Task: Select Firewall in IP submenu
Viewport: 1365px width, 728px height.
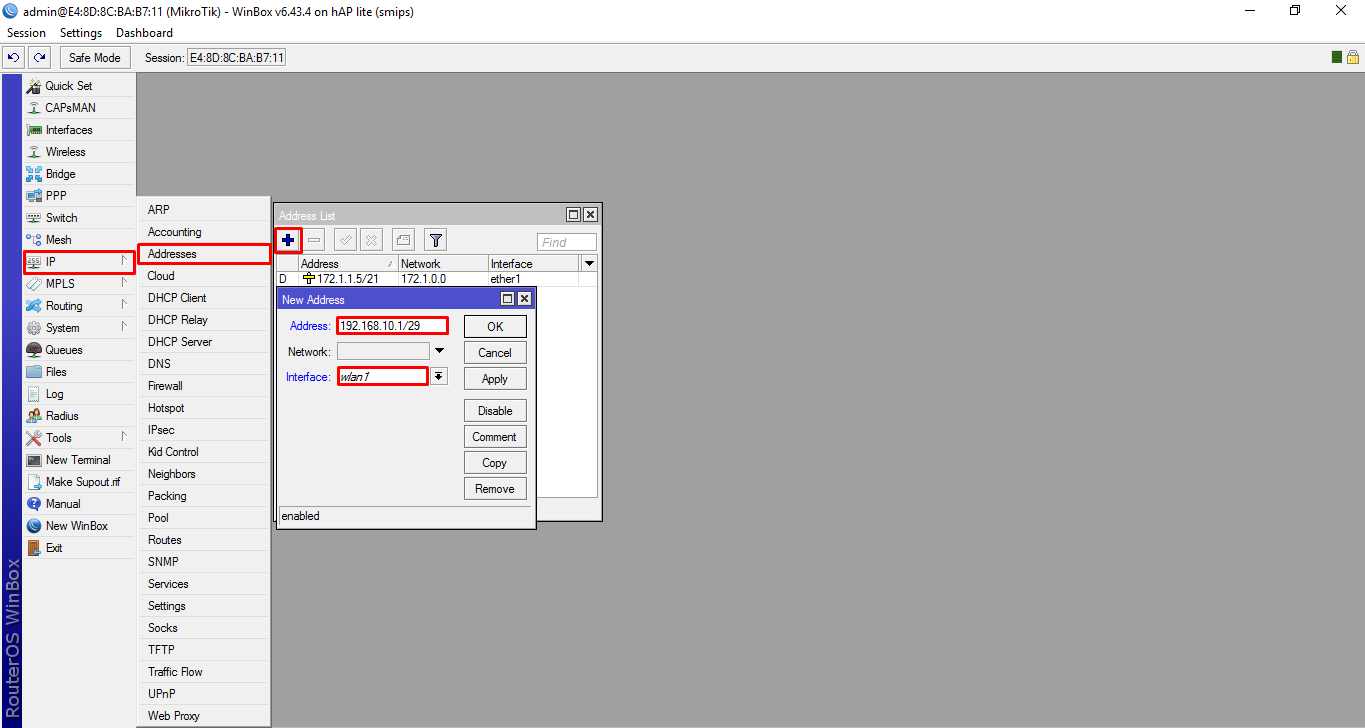Action: click(x=204, y=386)
